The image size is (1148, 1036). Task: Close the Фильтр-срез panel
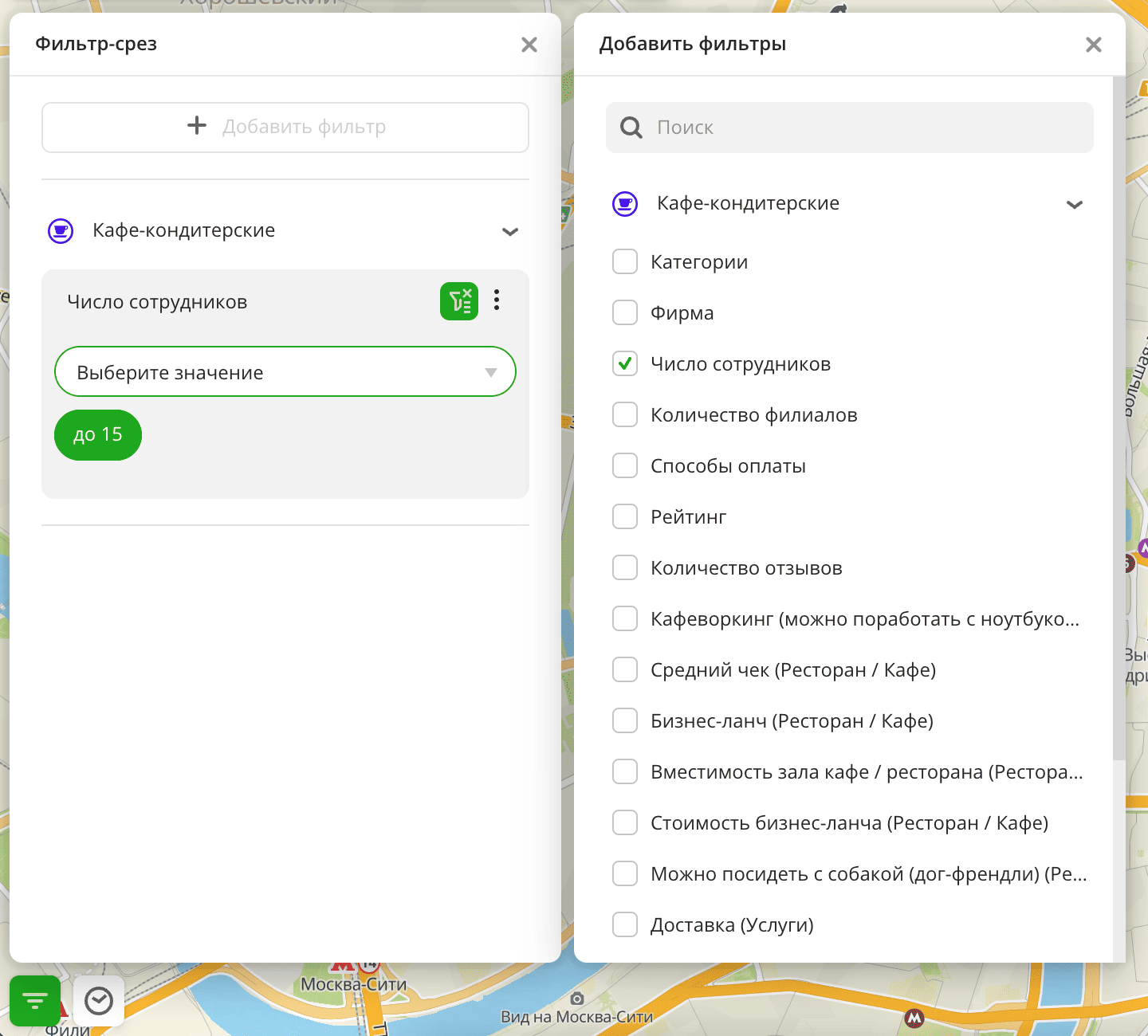[x=529, y=45]
